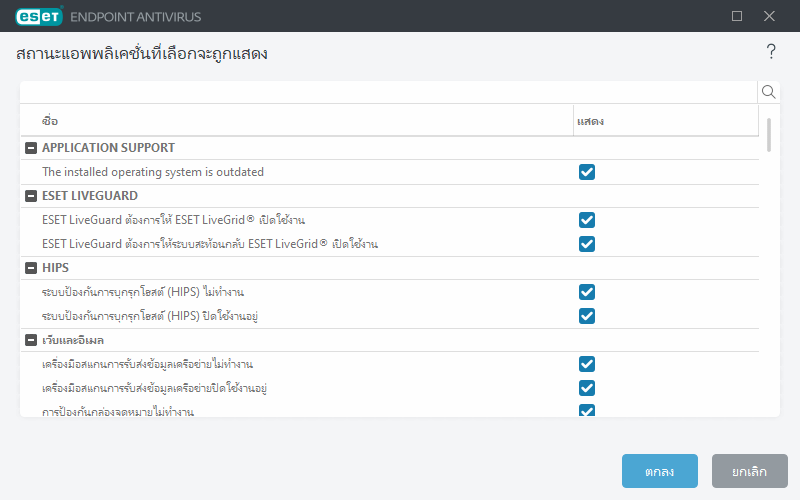Click into the search input field
The height and width of the screenshot is (500, 800).
(x=390, y=92)
